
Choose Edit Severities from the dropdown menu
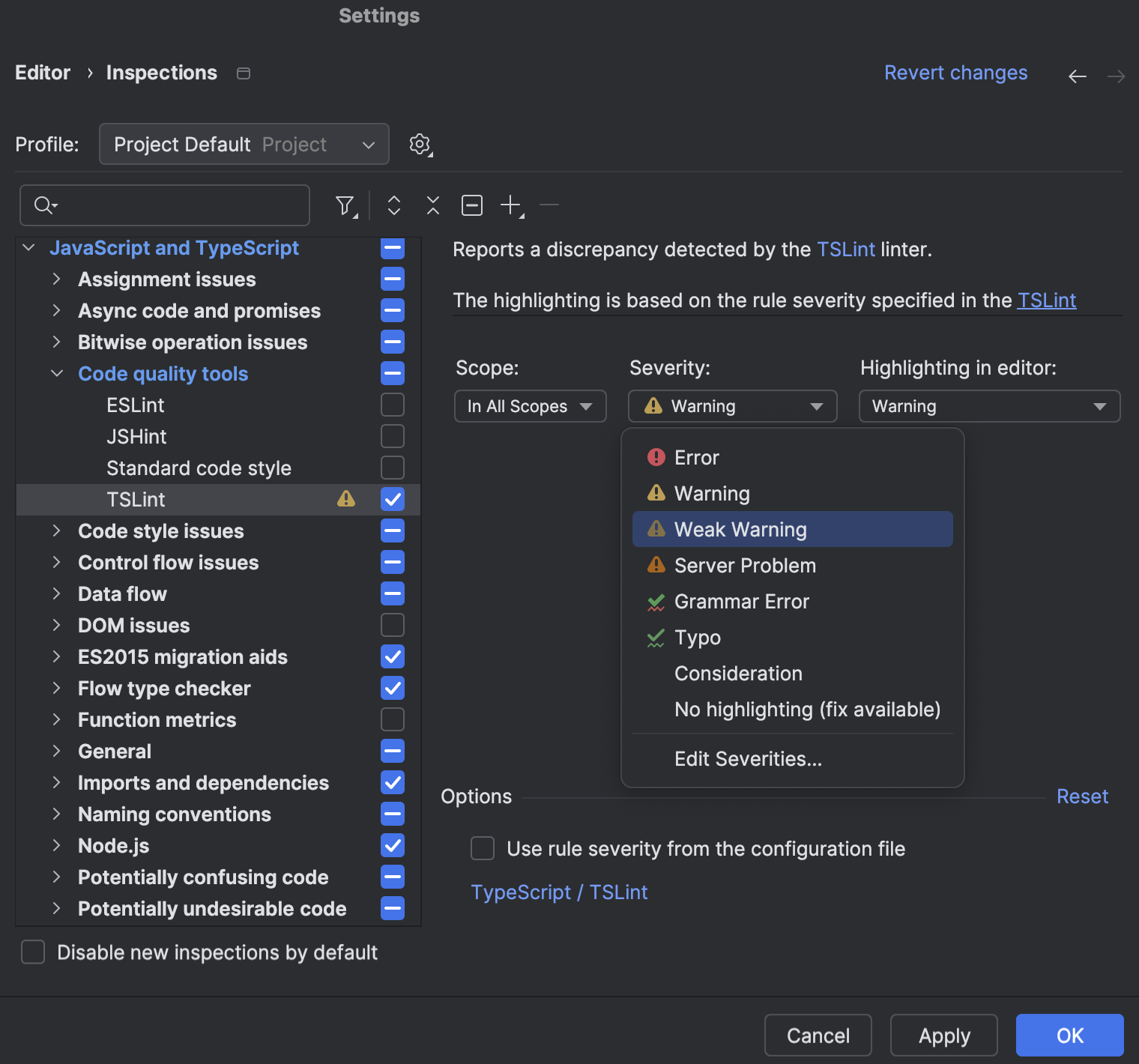click(748, 758)
